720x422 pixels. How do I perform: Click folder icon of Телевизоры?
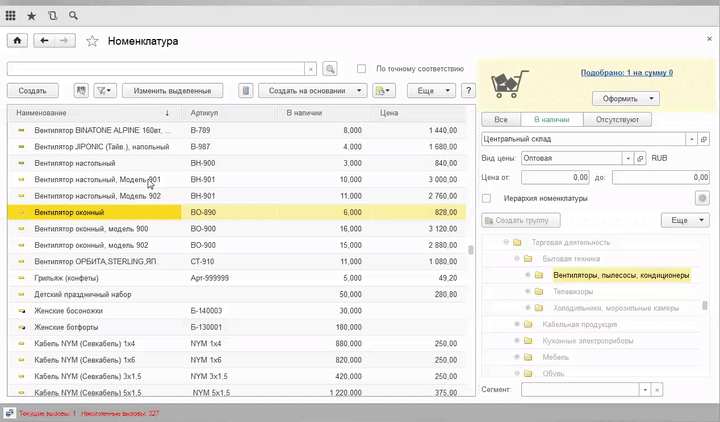tap(539, 292)
